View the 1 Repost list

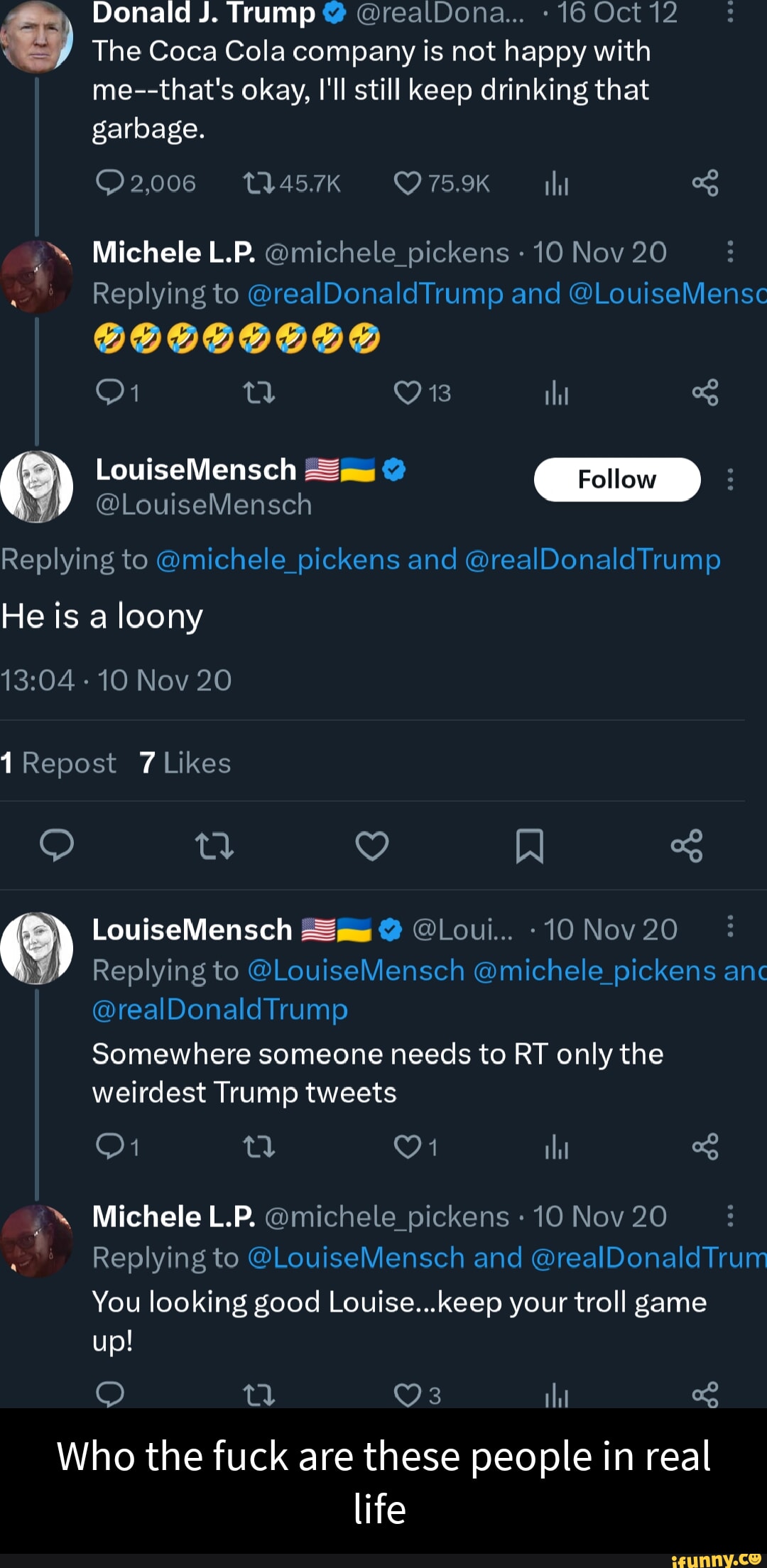(59, 763)
